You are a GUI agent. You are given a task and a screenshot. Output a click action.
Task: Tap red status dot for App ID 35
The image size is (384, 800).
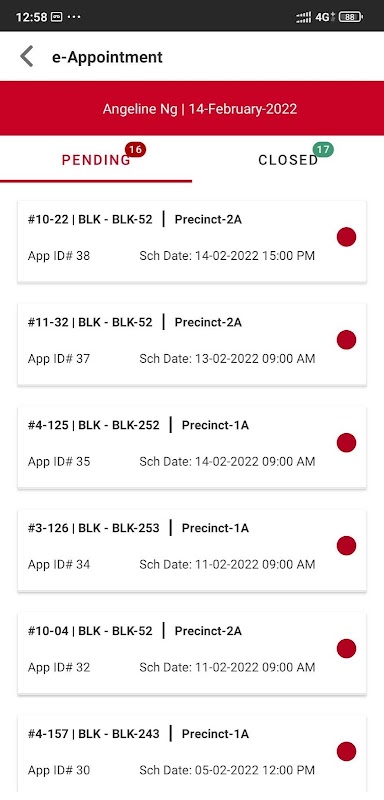point(346,443)
